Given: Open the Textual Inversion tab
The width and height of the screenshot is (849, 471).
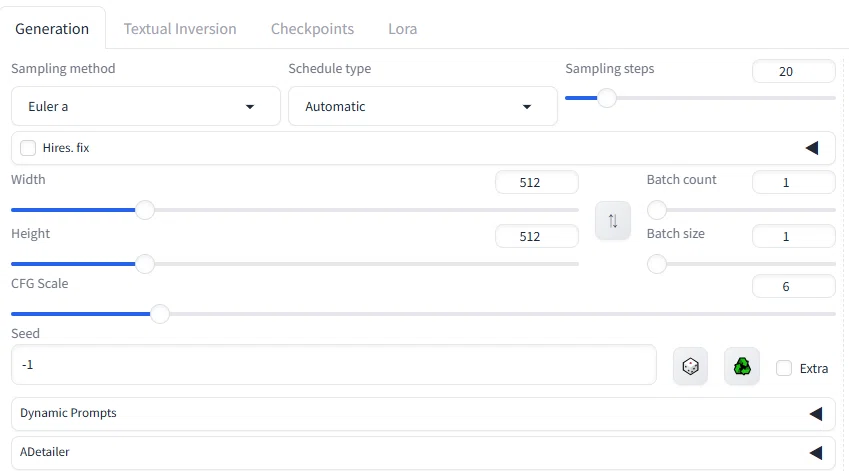Looking at the screenshot, I should (180, 29).
